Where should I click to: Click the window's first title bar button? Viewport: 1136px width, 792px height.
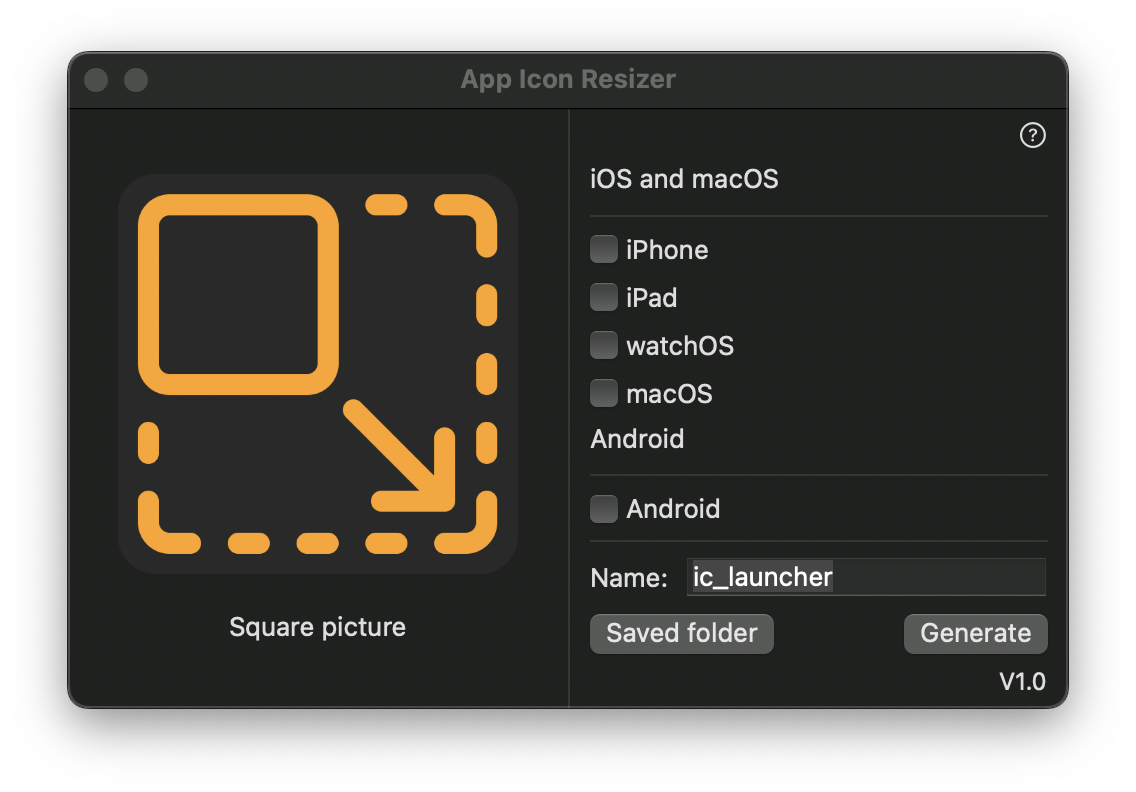point(96,80)
